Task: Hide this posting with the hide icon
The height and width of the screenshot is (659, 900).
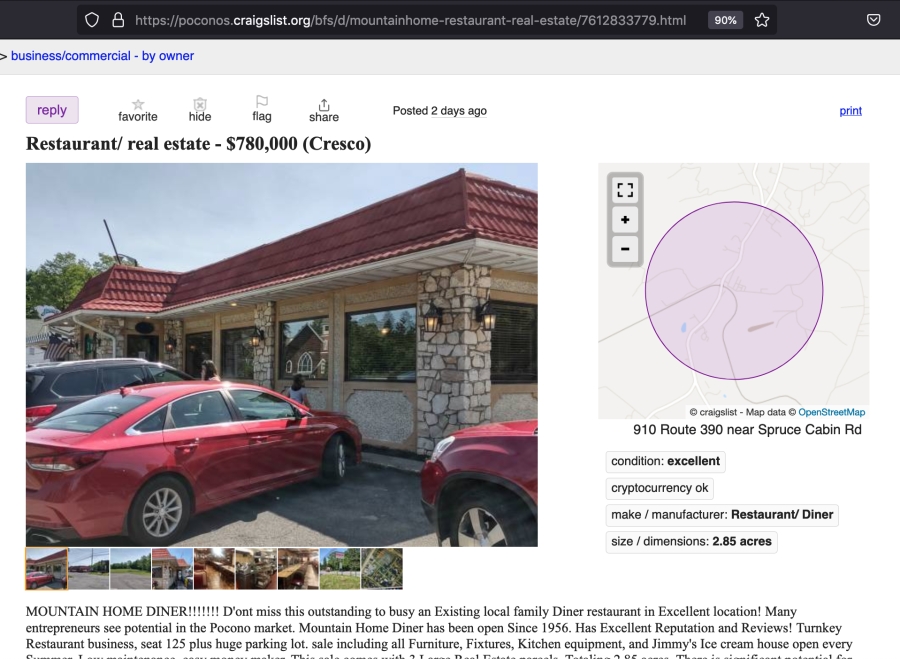Action: tap(200, 104)
